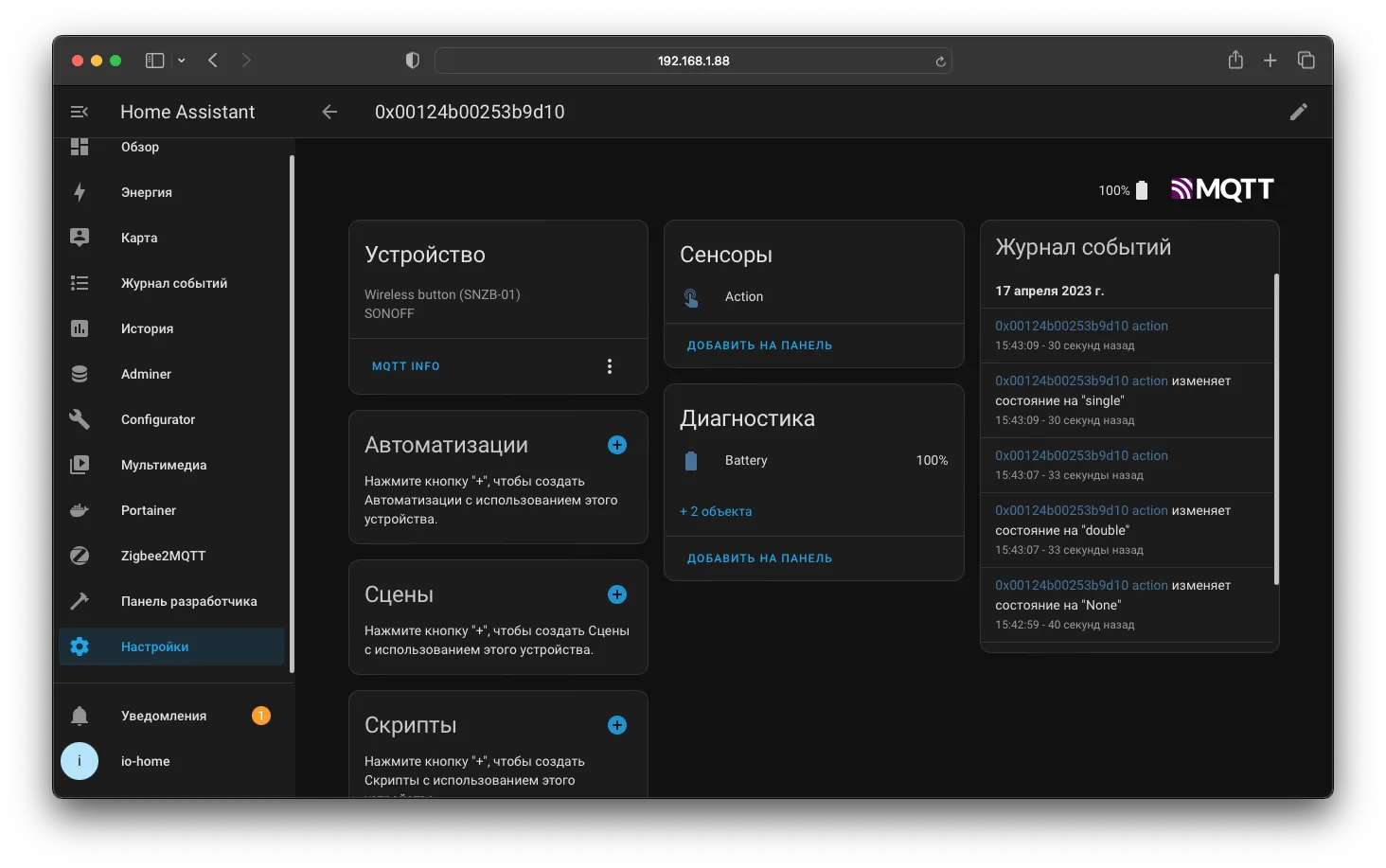Collapse the Home Assistant sidebar menu icon
1386x868 pixels.
tap(80, 112)
